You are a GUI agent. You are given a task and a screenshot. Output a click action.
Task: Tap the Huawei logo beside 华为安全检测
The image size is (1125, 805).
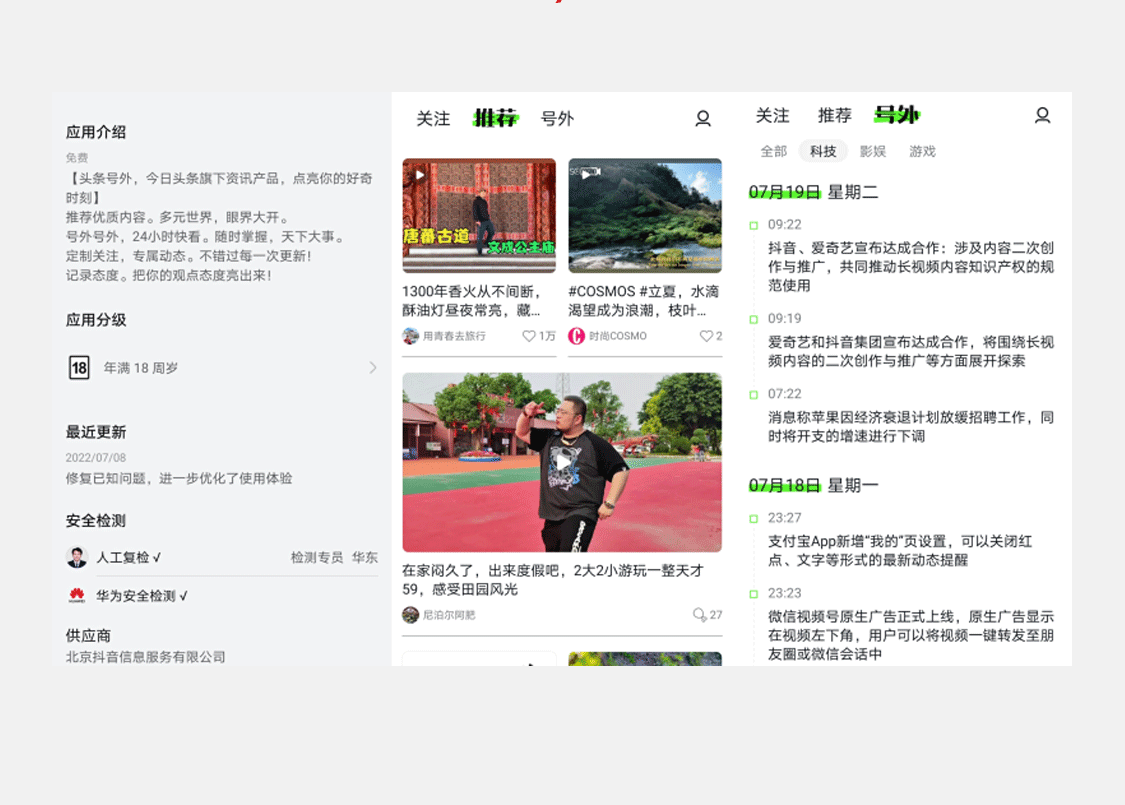coord(77,595)
